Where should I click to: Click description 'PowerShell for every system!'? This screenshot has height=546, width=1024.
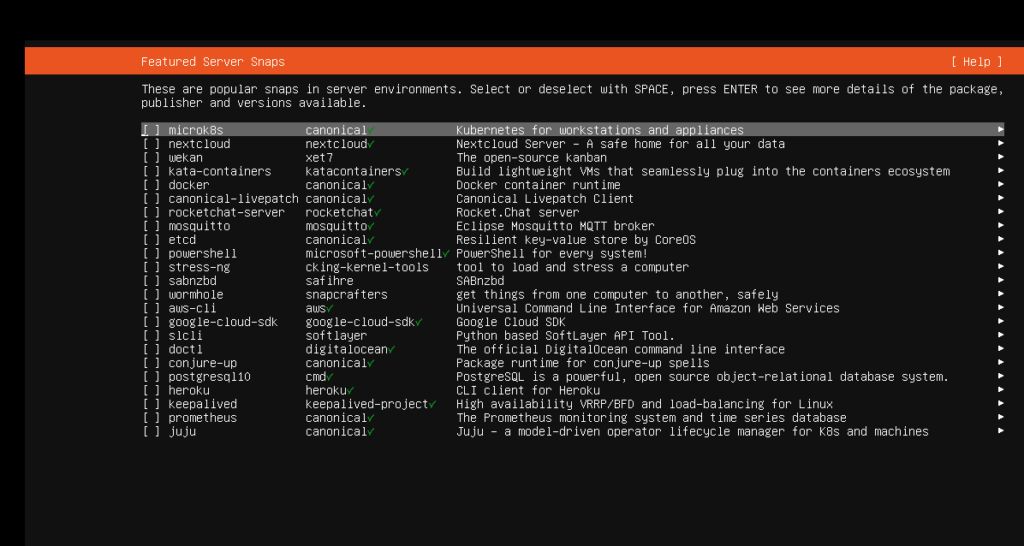(552, 253)
